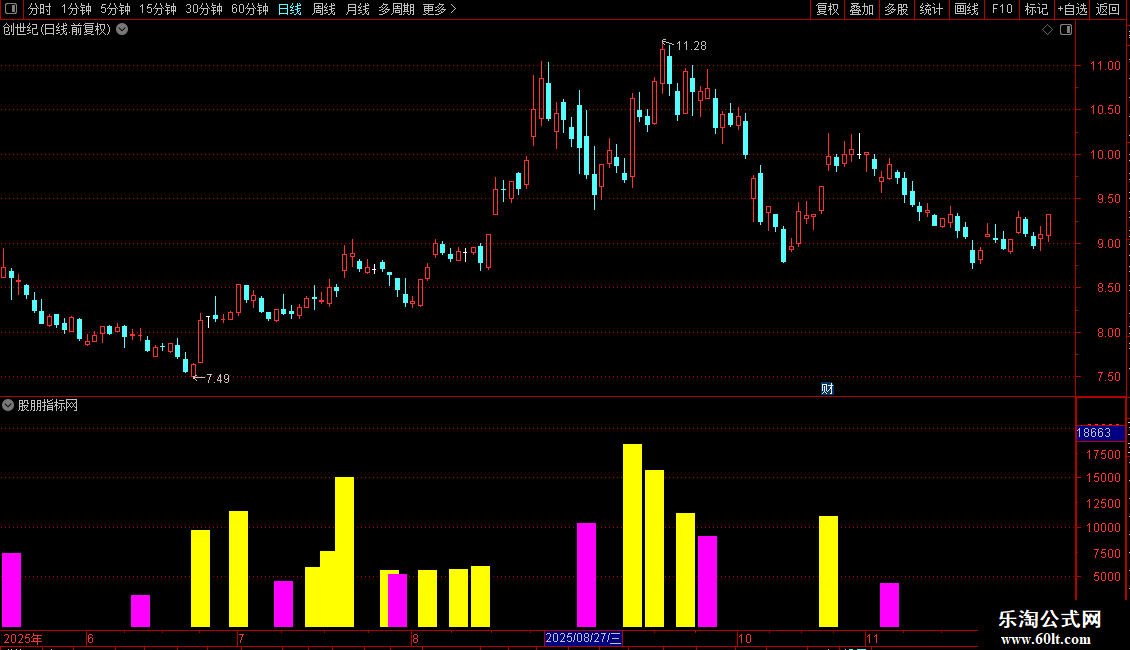Add stock via +自选 button

[1072, 9]
